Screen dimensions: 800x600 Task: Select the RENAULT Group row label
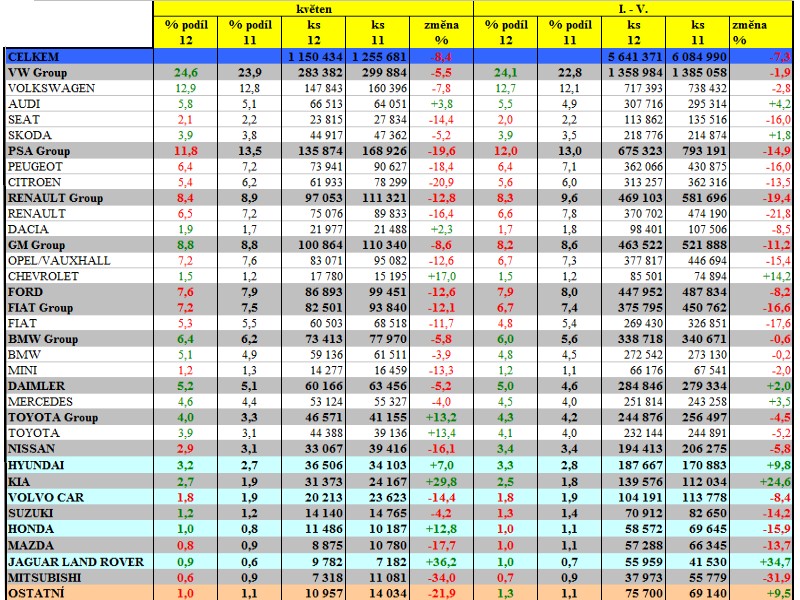55,197
